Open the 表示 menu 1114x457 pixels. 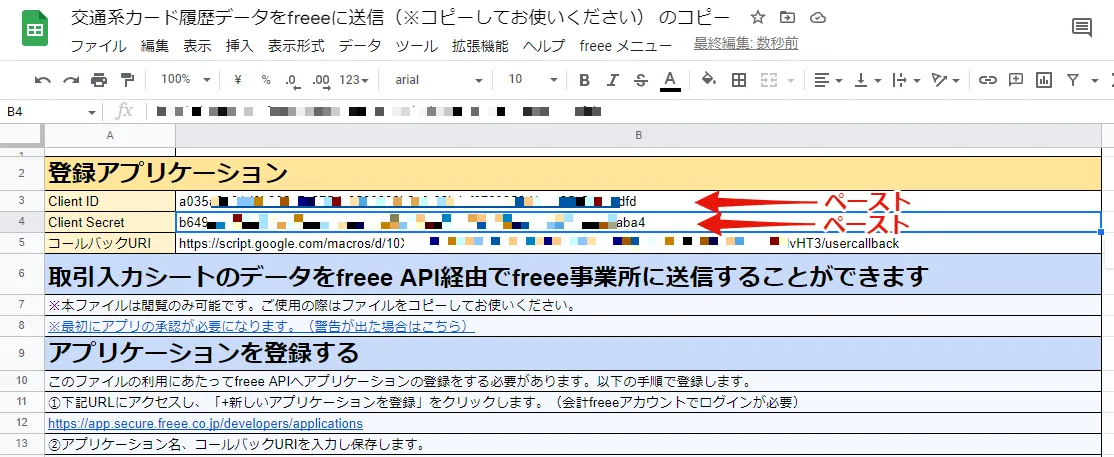[x=197, y=46]
